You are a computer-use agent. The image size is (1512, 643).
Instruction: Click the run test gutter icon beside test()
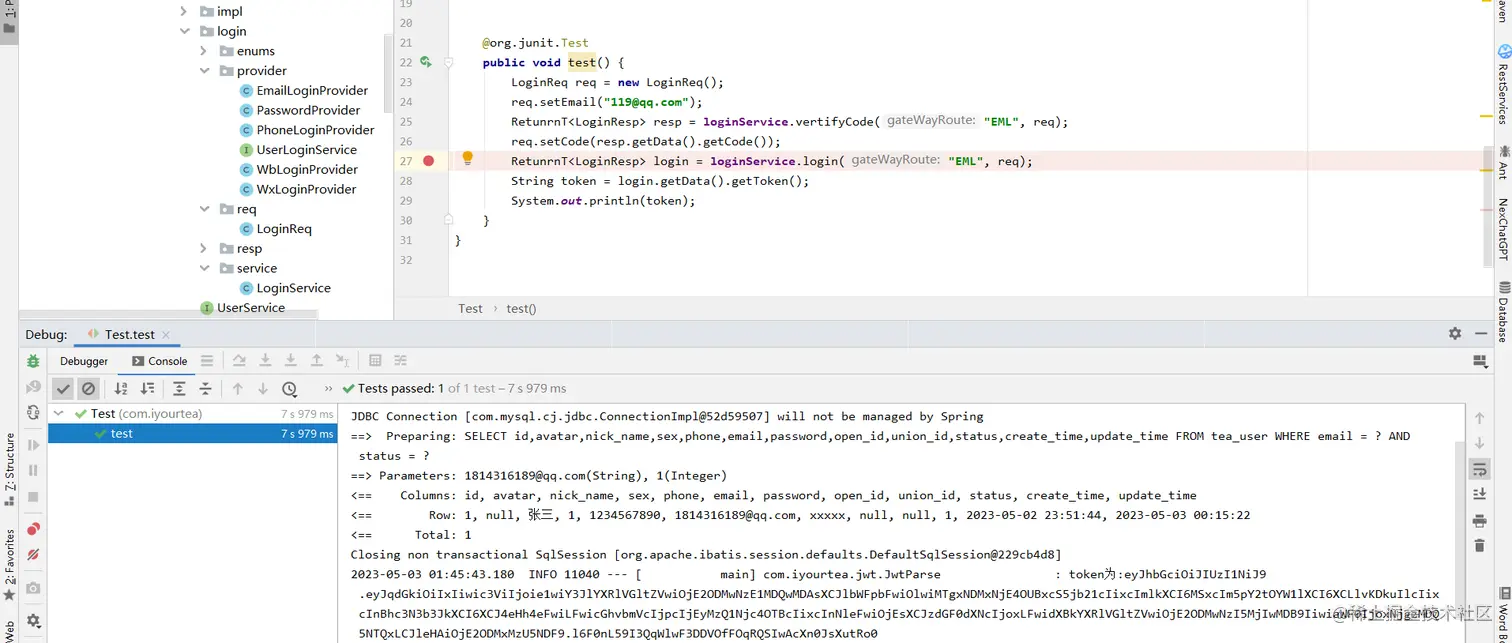(425, 62)
